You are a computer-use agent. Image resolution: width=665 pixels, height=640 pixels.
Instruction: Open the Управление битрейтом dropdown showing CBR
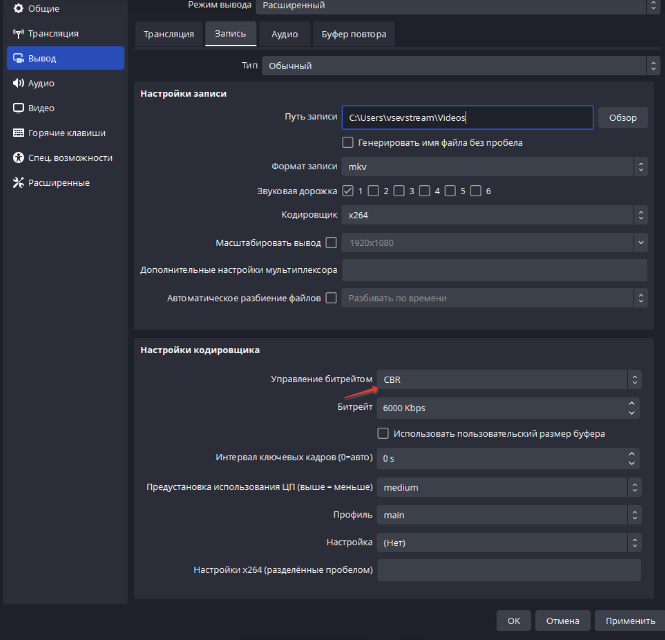pos(509,379)
